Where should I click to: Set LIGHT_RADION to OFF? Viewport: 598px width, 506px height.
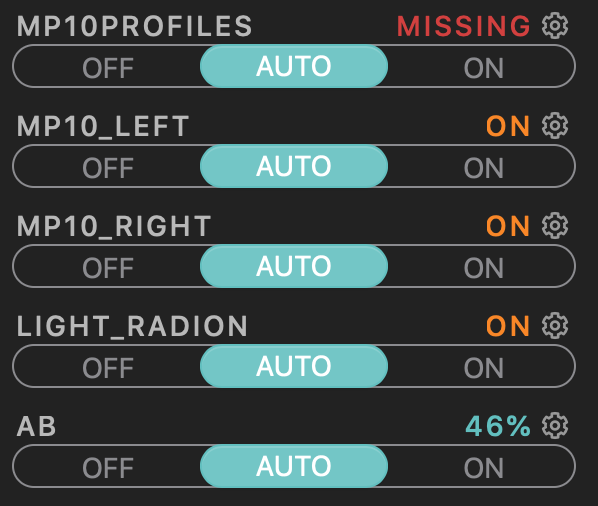point(108,368)
